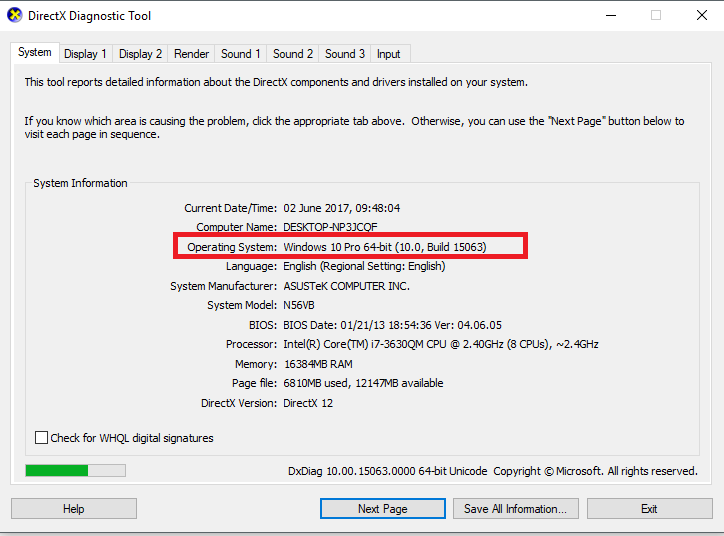Click the BIOS Date value text
The image size is (724, 536).
392,325
